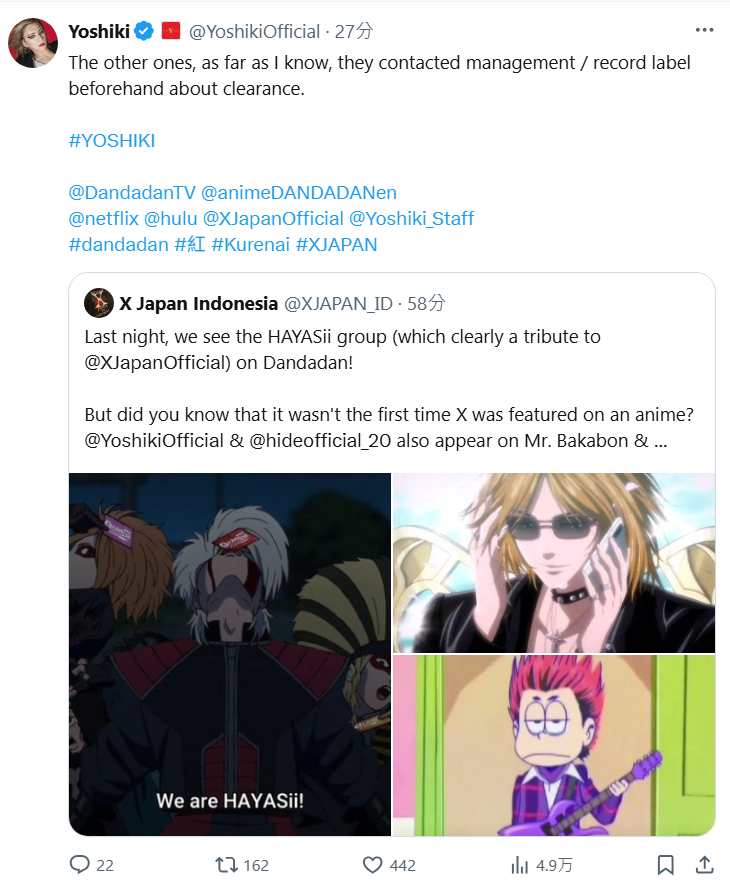Open quoted tweet text by X Japan Indonesia
Viewport: 730px width, 885px height.
click(x=389, y=388)
